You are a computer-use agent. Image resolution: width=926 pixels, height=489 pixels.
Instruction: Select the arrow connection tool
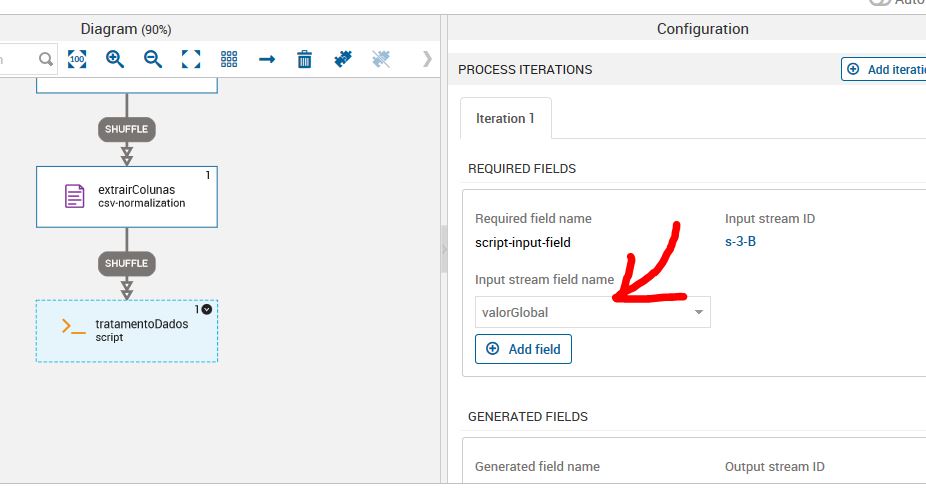pyautogui.click(x=267, y=59)
